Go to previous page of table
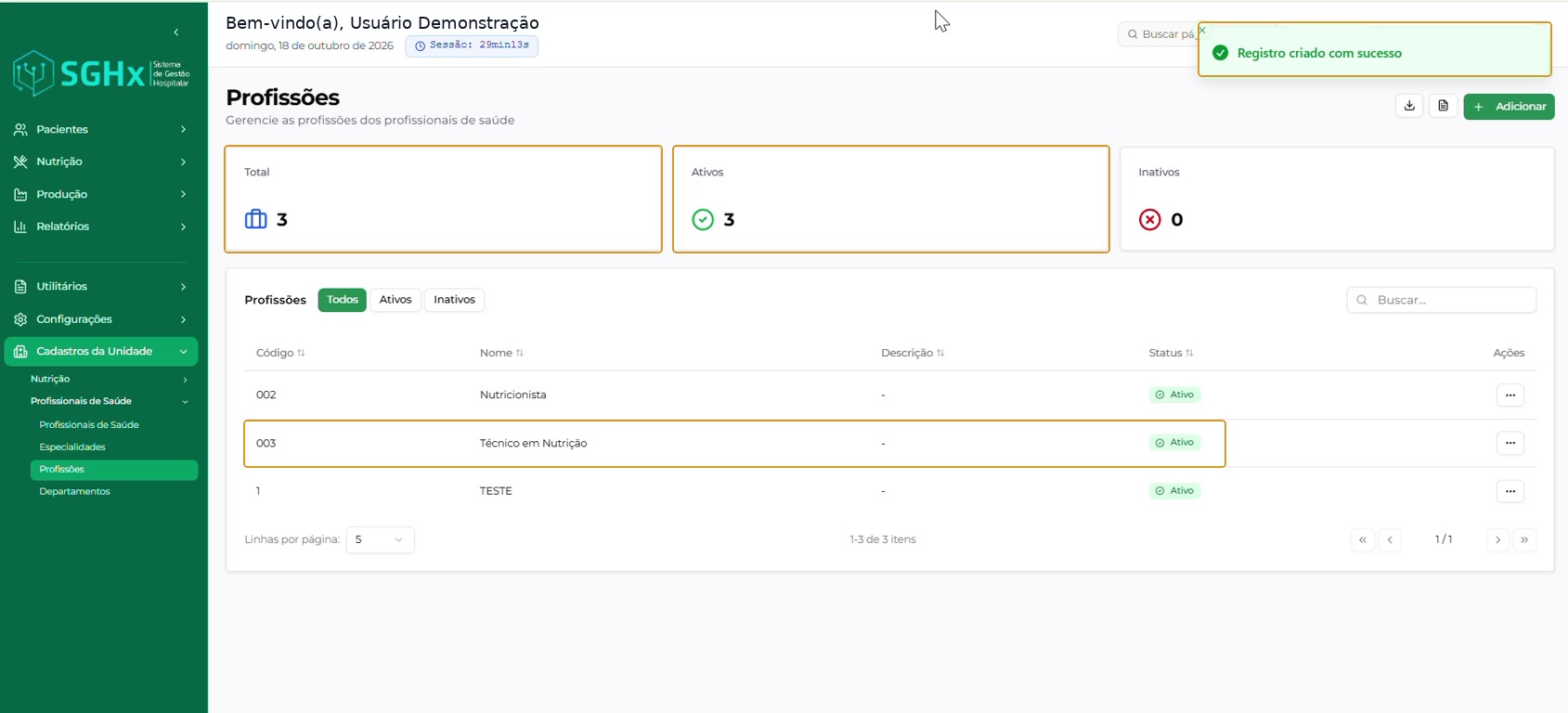 tap(1390, 539)
